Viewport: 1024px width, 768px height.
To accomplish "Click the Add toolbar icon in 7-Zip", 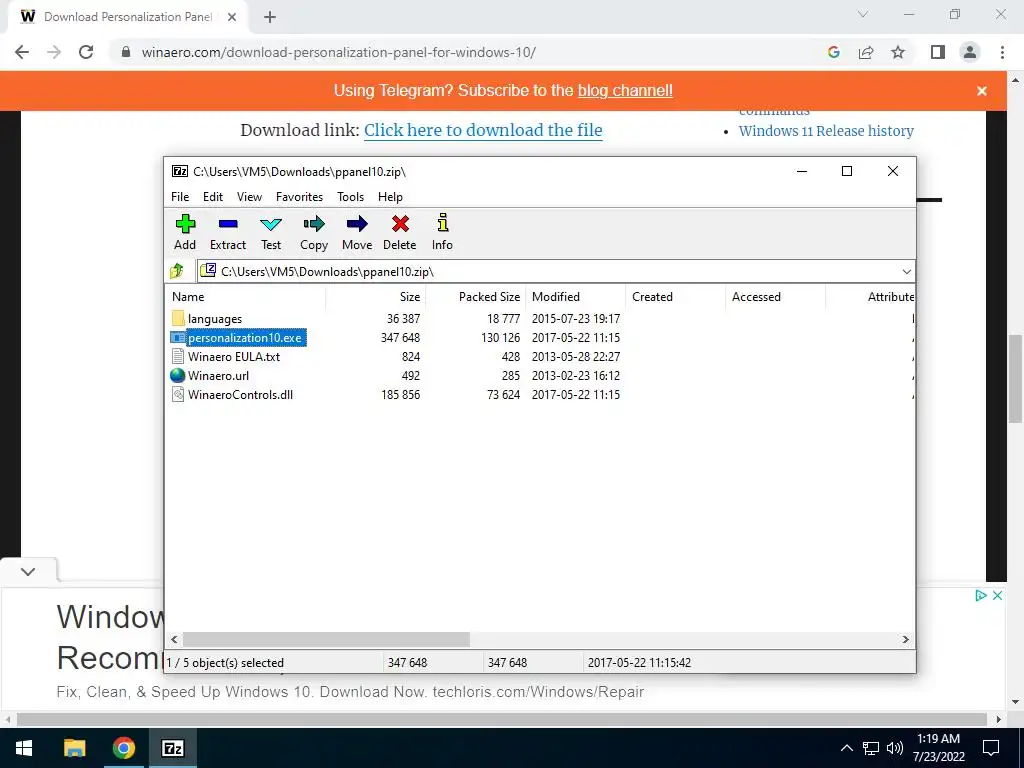I will (x=185, y=224).
